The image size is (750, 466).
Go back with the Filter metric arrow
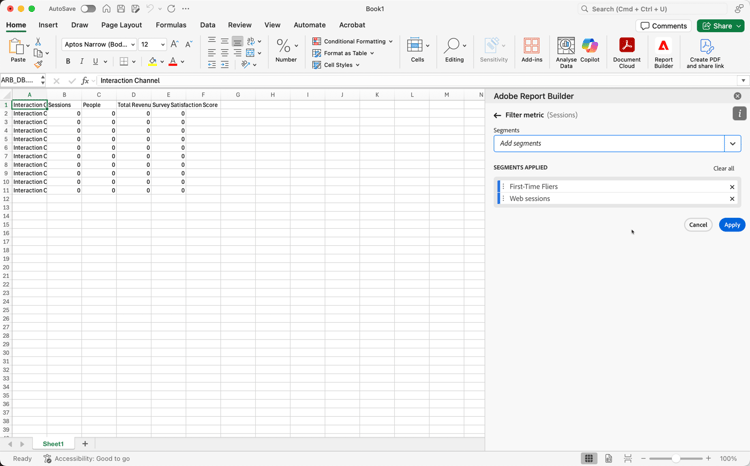point(497,115)
